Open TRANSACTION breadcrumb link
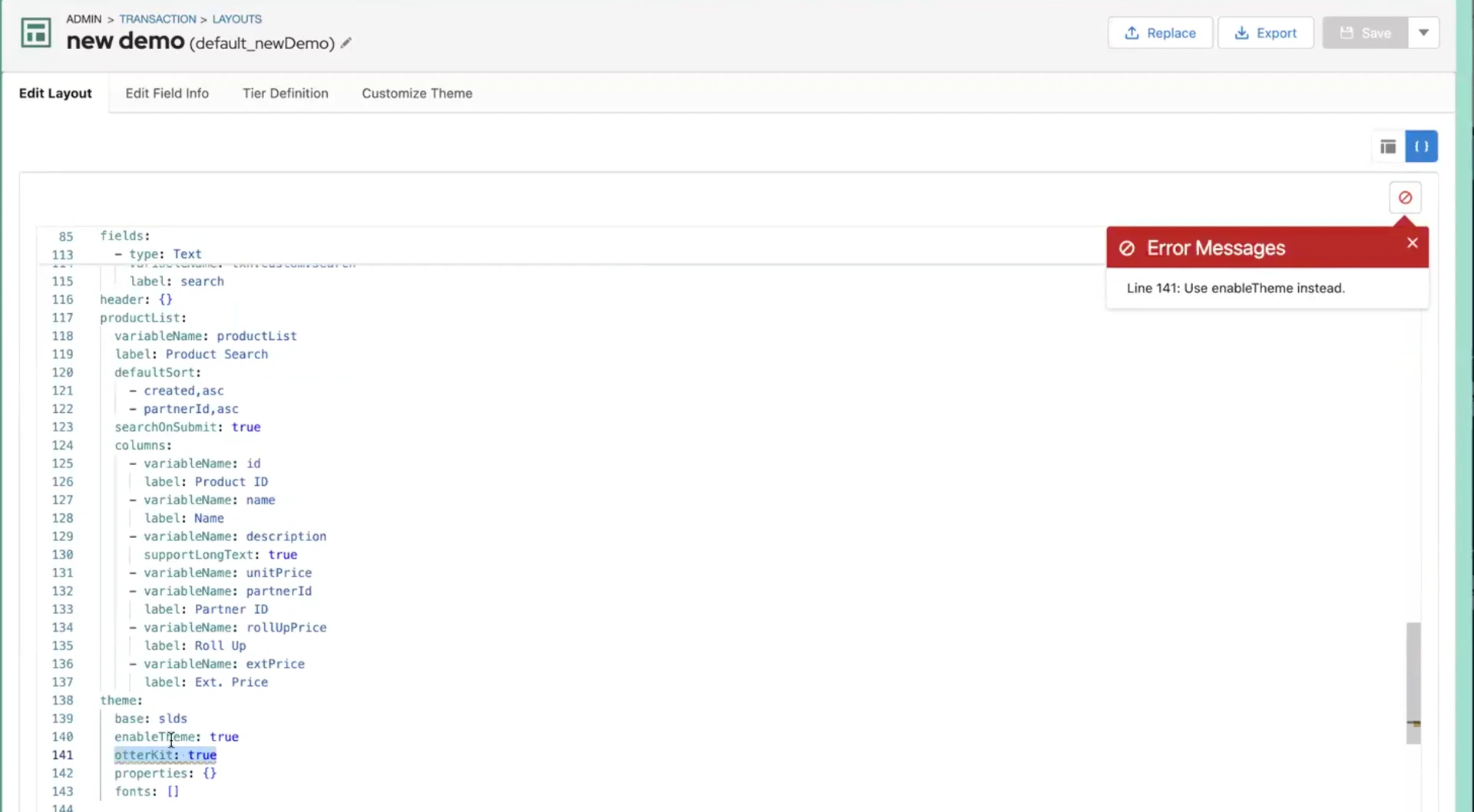 click(157, 19)
